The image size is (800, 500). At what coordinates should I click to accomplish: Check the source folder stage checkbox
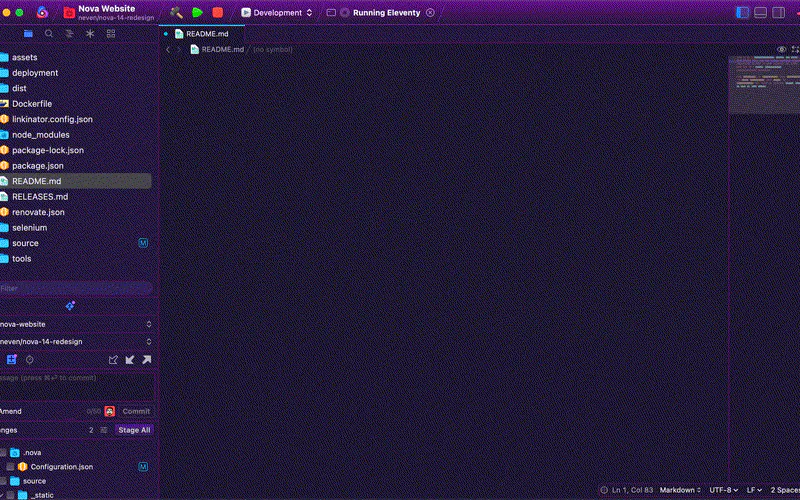tap(3, 481)
